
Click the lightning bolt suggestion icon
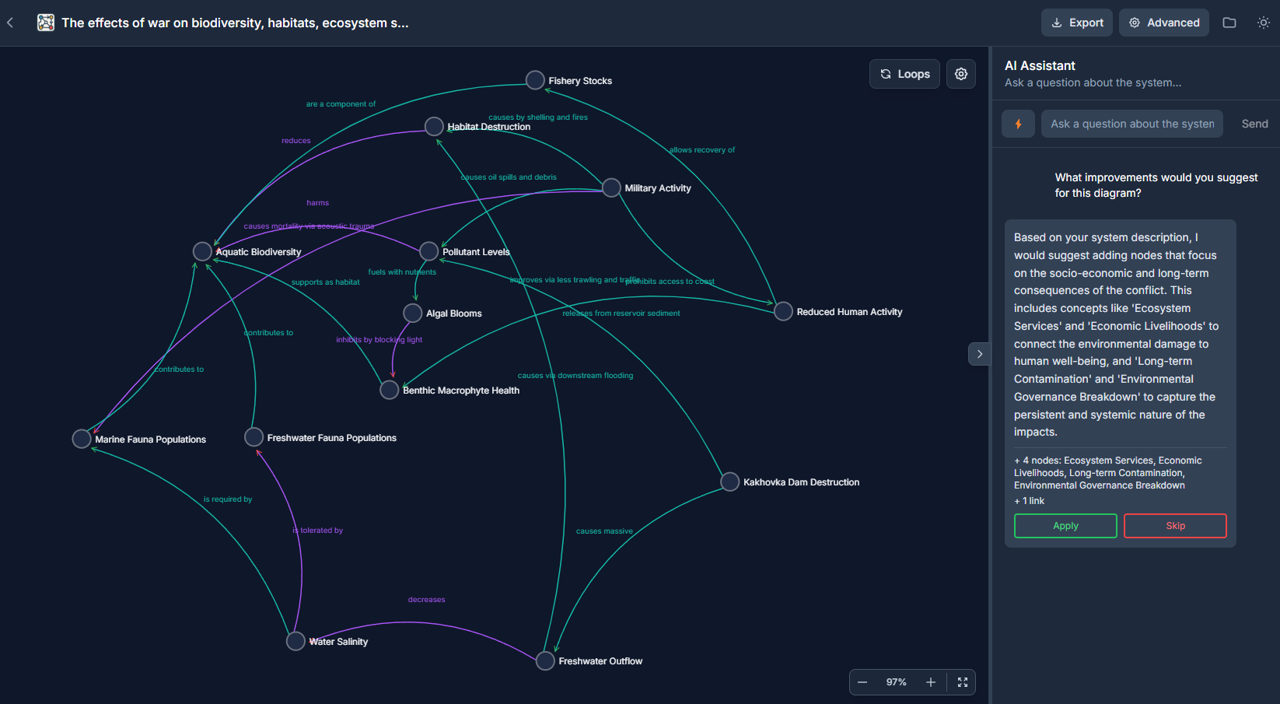tap(1018, 124)
